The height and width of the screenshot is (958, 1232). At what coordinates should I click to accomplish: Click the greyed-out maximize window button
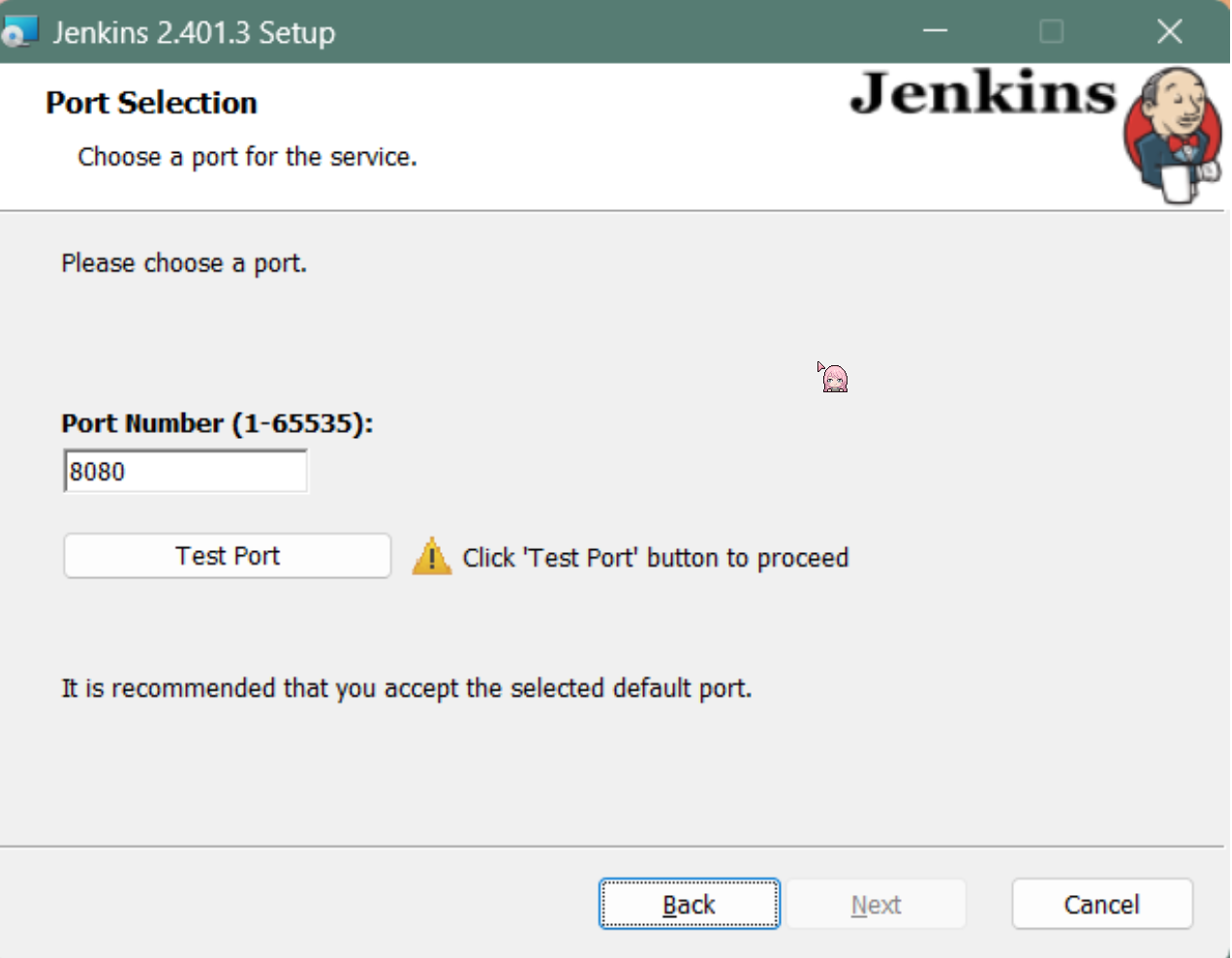pos(1051,32)
